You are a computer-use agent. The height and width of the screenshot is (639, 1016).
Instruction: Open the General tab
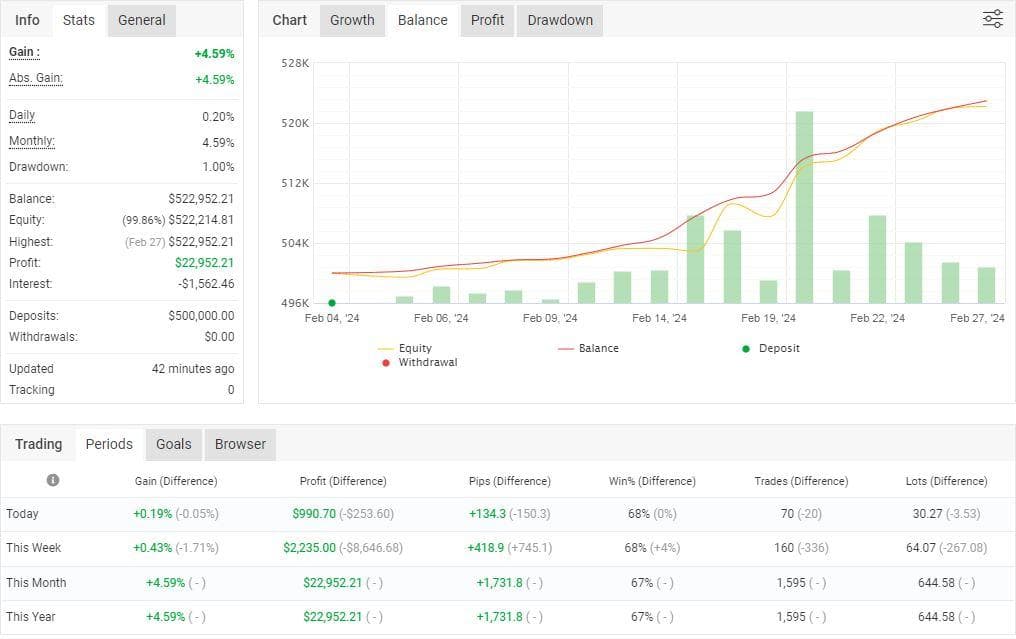pyautogui.click(x=142, y=20)
